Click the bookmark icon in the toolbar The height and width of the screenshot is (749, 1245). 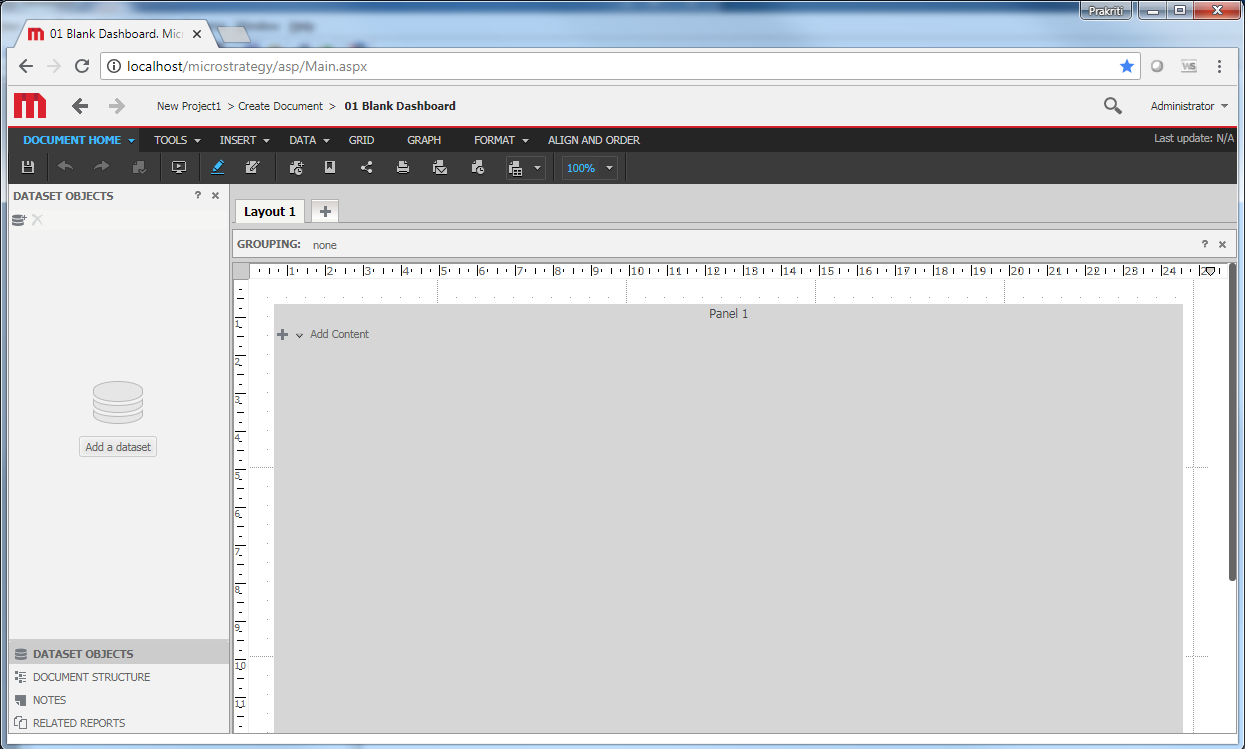[x=330, y=167]
